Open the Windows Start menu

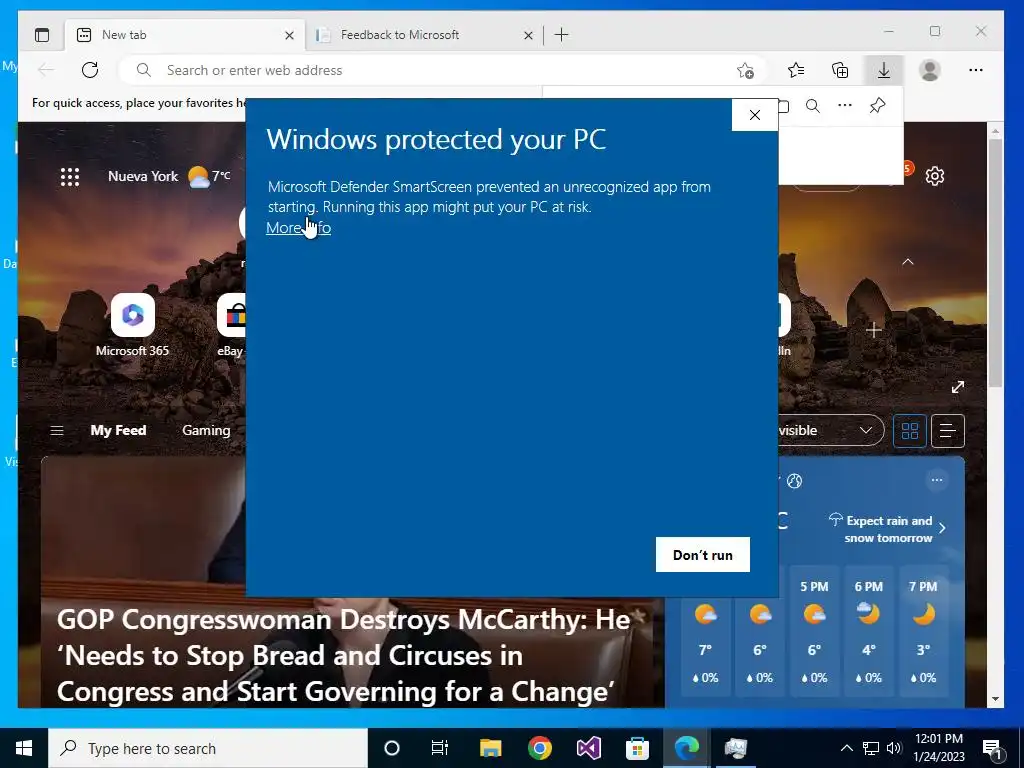pos(24,748)
